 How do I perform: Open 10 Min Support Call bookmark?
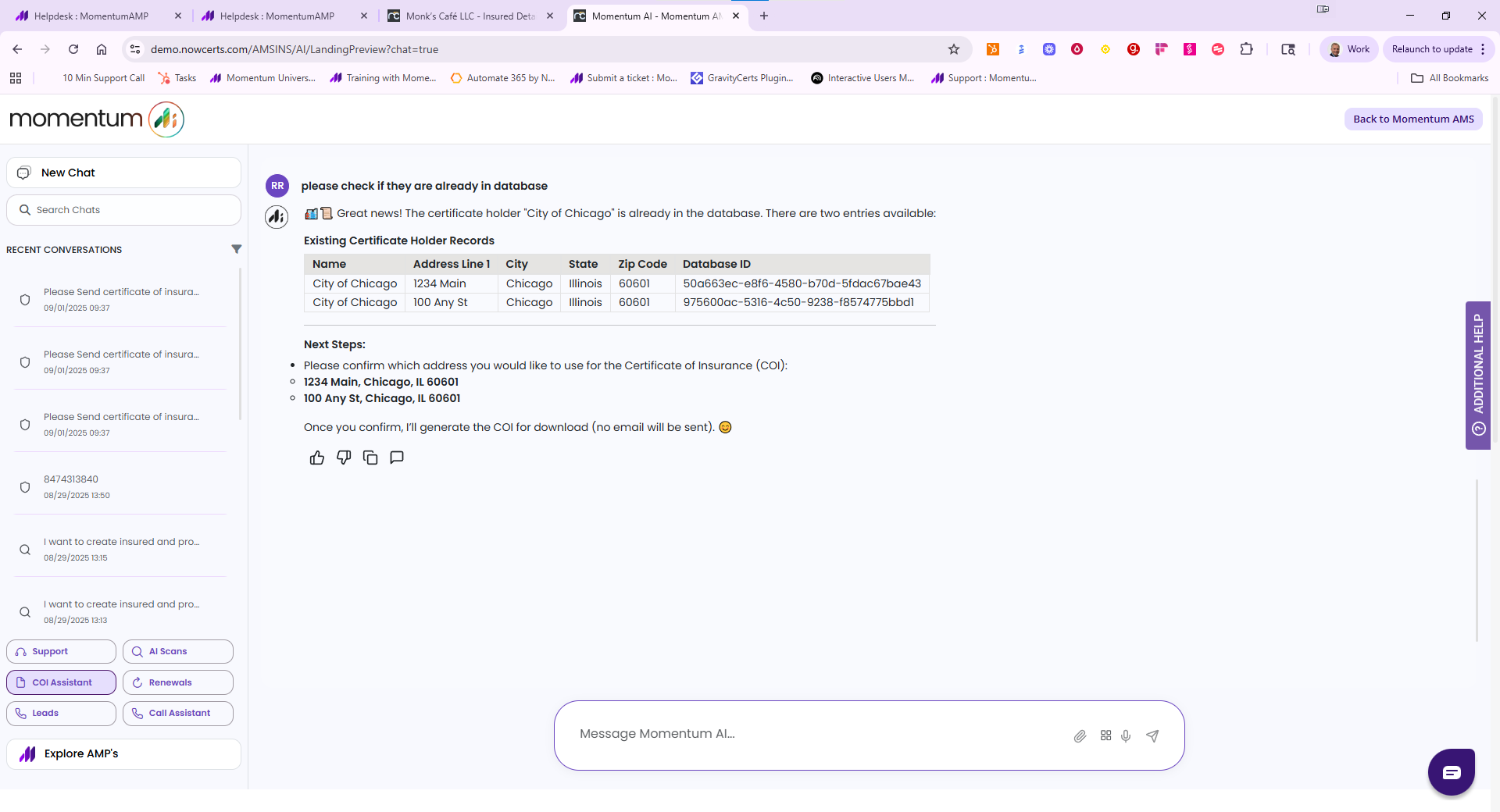coord(103,78)
